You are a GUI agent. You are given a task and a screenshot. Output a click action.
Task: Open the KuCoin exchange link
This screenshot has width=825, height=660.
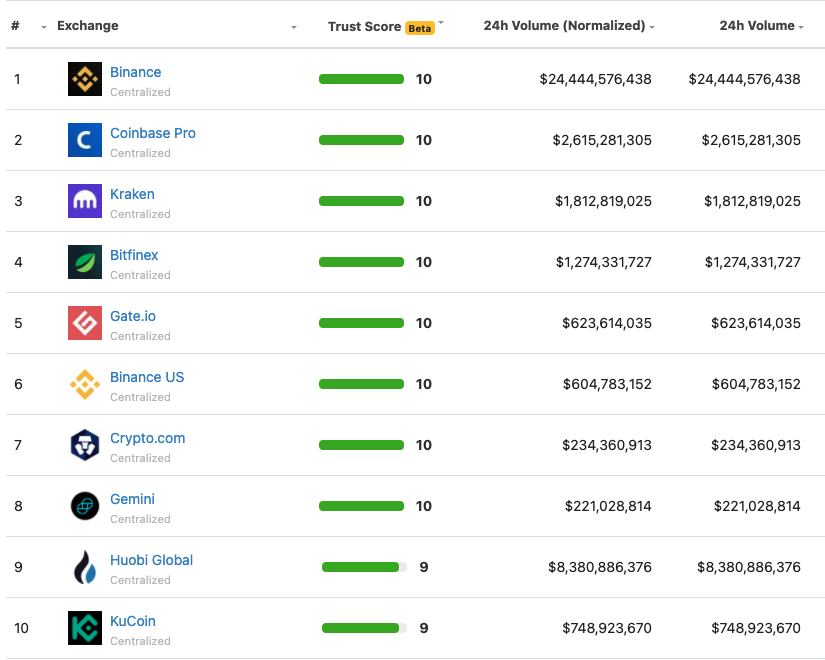pyautogui.click(x=133, y=622)
